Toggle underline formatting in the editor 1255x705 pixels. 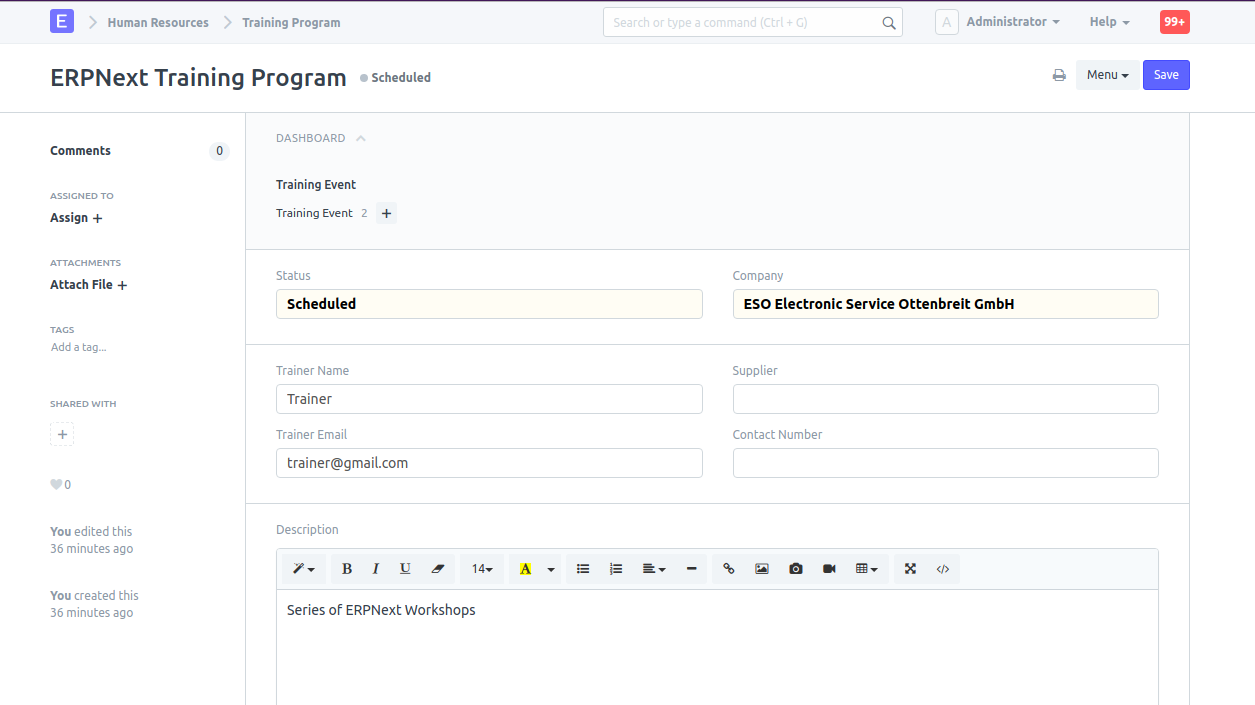coord(405,569)
